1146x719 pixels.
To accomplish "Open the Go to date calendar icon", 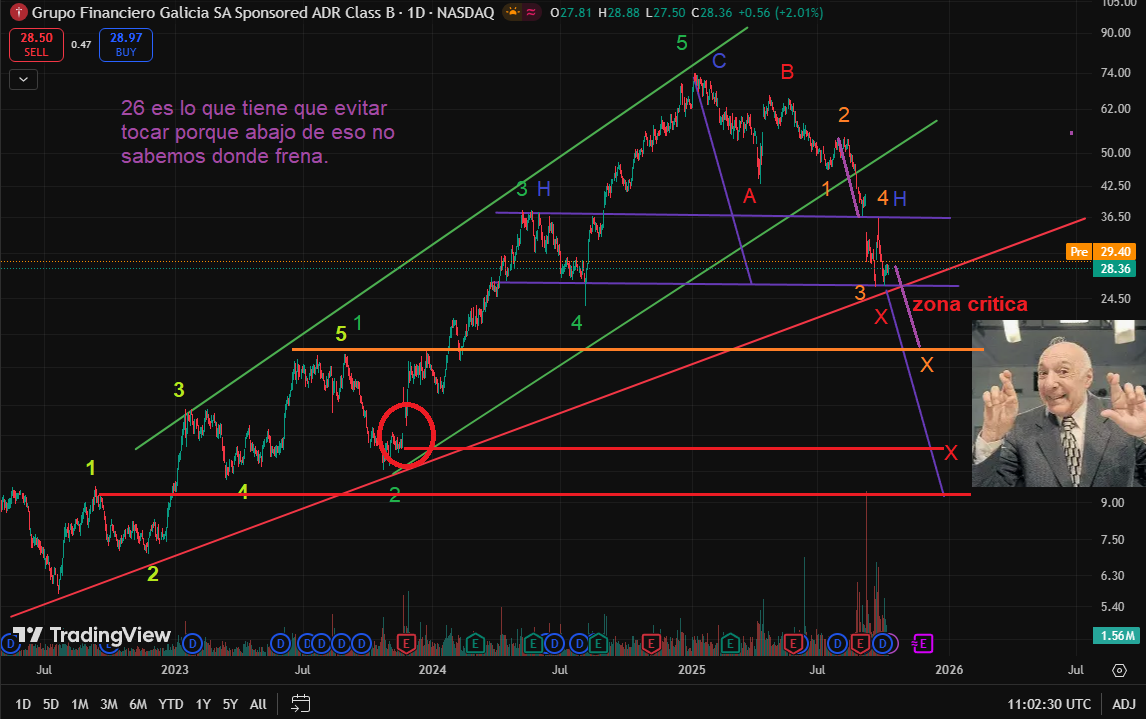I will (300, 704).
